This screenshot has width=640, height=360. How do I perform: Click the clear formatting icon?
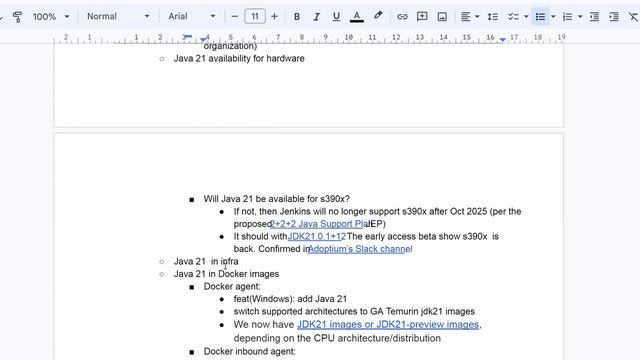click(x=633, y=17)
